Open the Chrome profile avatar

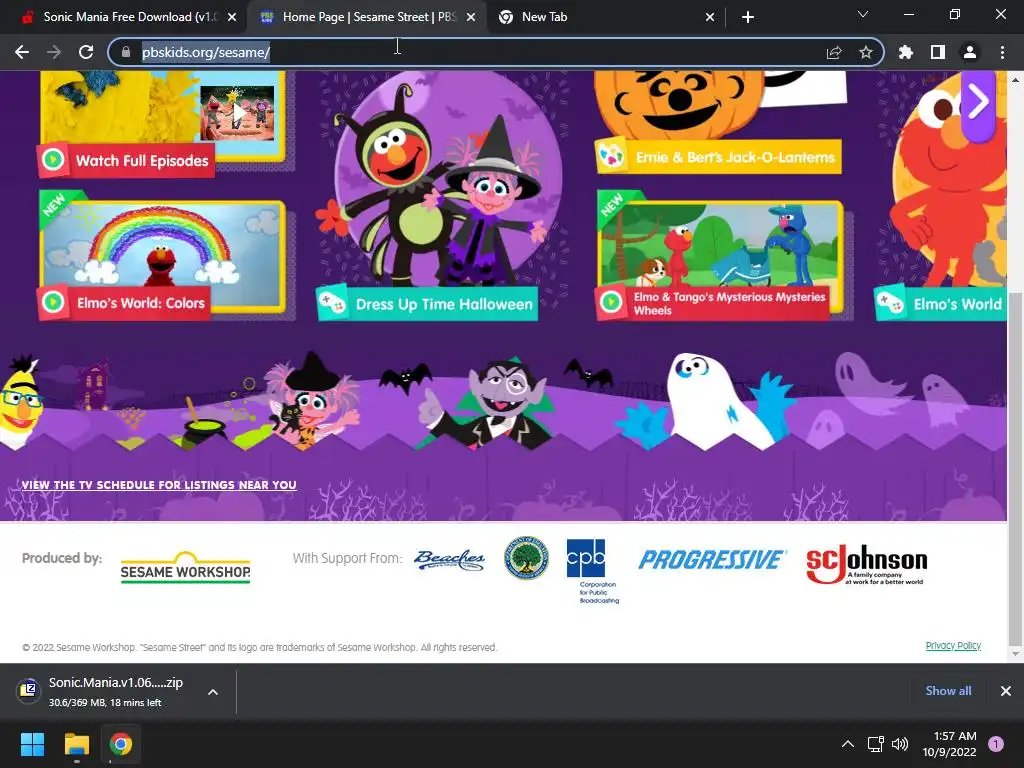[970, 52]
